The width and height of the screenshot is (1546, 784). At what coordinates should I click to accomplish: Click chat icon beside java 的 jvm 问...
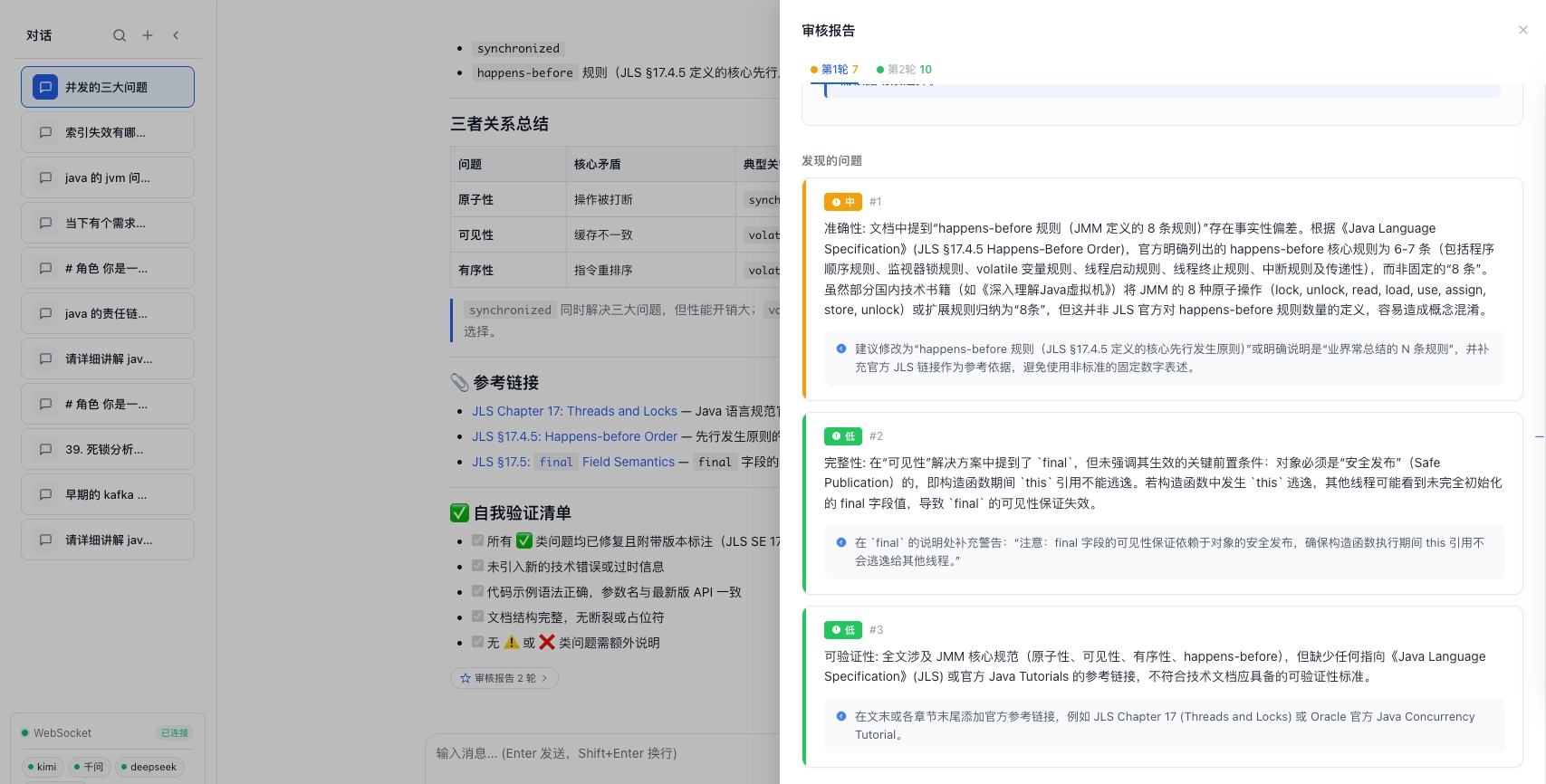click(x=45, y=177)
